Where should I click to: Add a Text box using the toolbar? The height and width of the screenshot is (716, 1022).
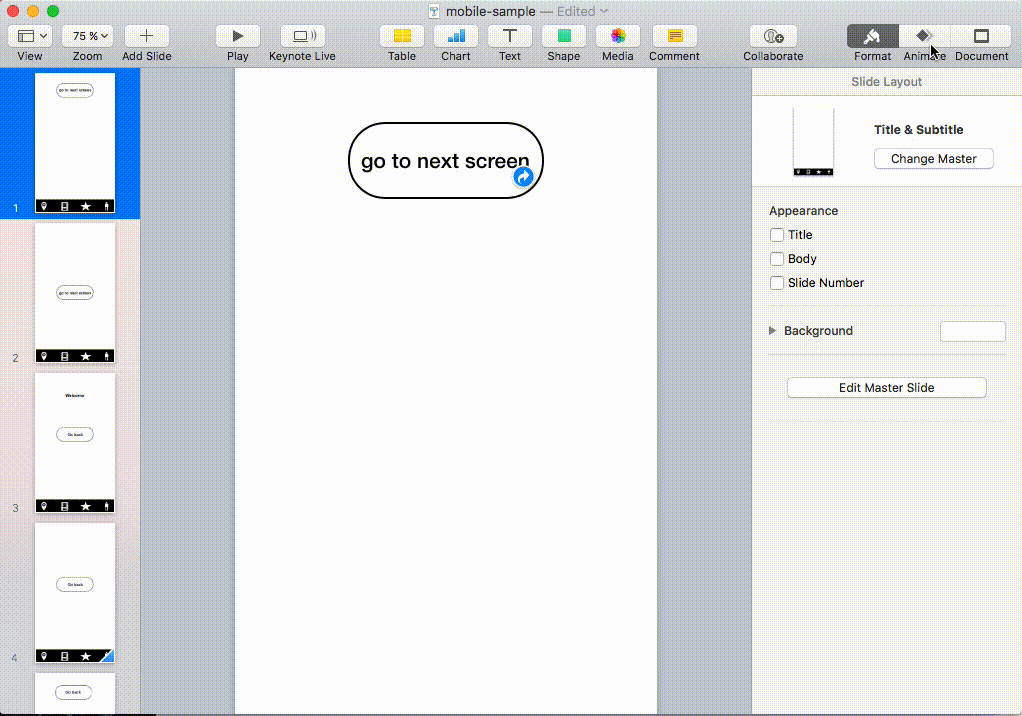tap(510, 36)
